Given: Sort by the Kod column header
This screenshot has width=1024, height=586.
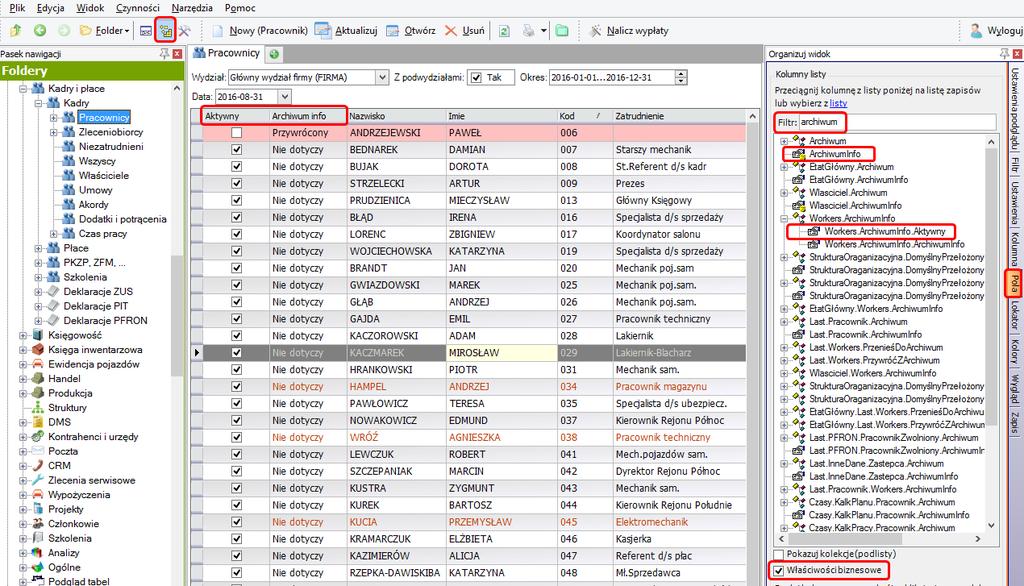Looking at the screenshot, I should (x=583, y=116).
